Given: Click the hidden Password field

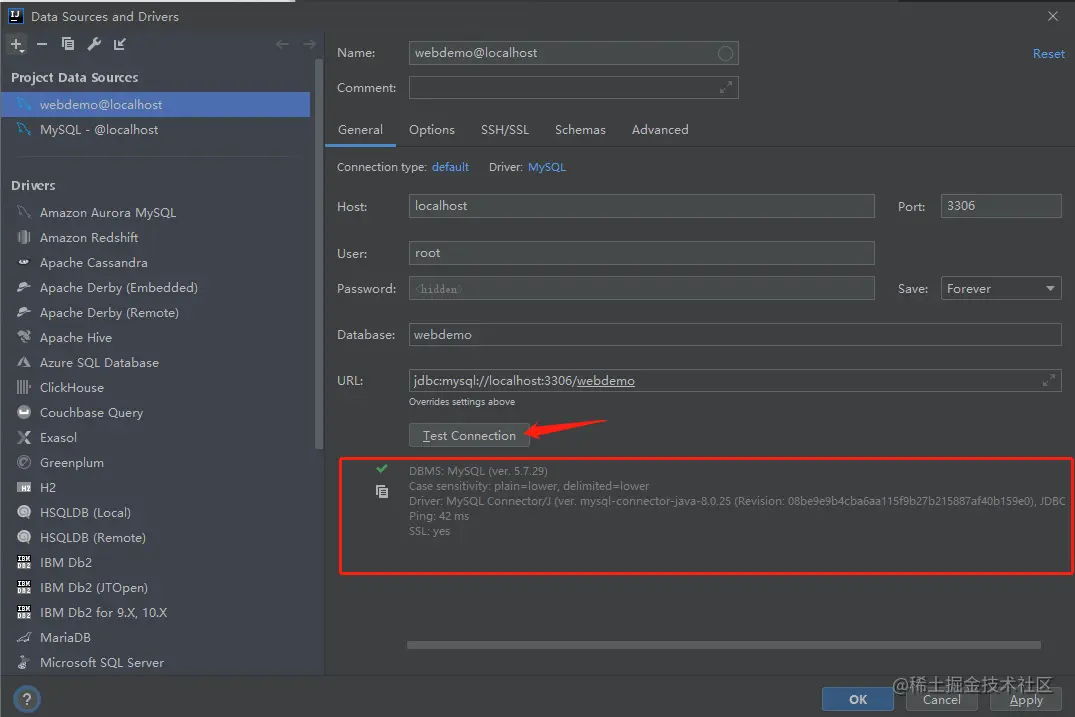Looking at the screenshot, I should pos(641,289).
